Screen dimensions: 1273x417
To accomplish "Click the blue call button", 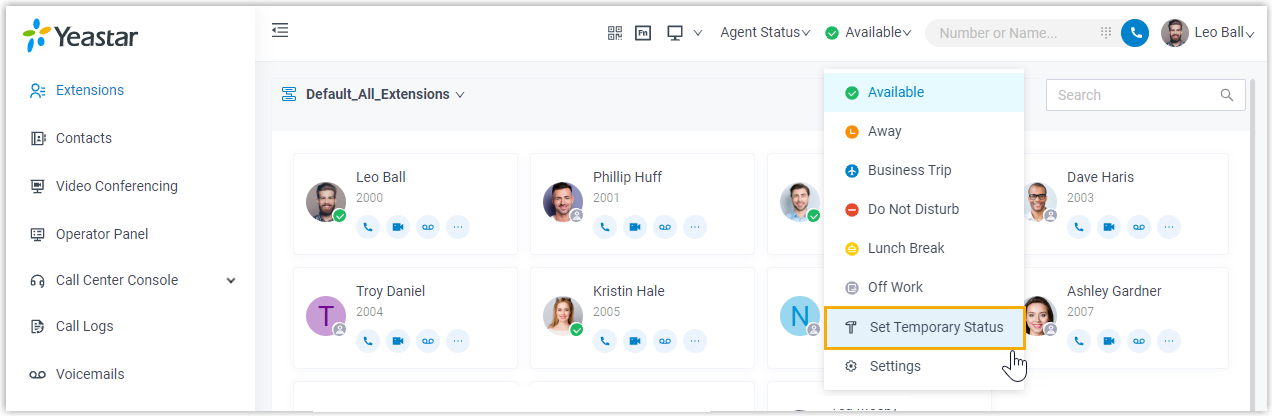I will click(1134, 33).
